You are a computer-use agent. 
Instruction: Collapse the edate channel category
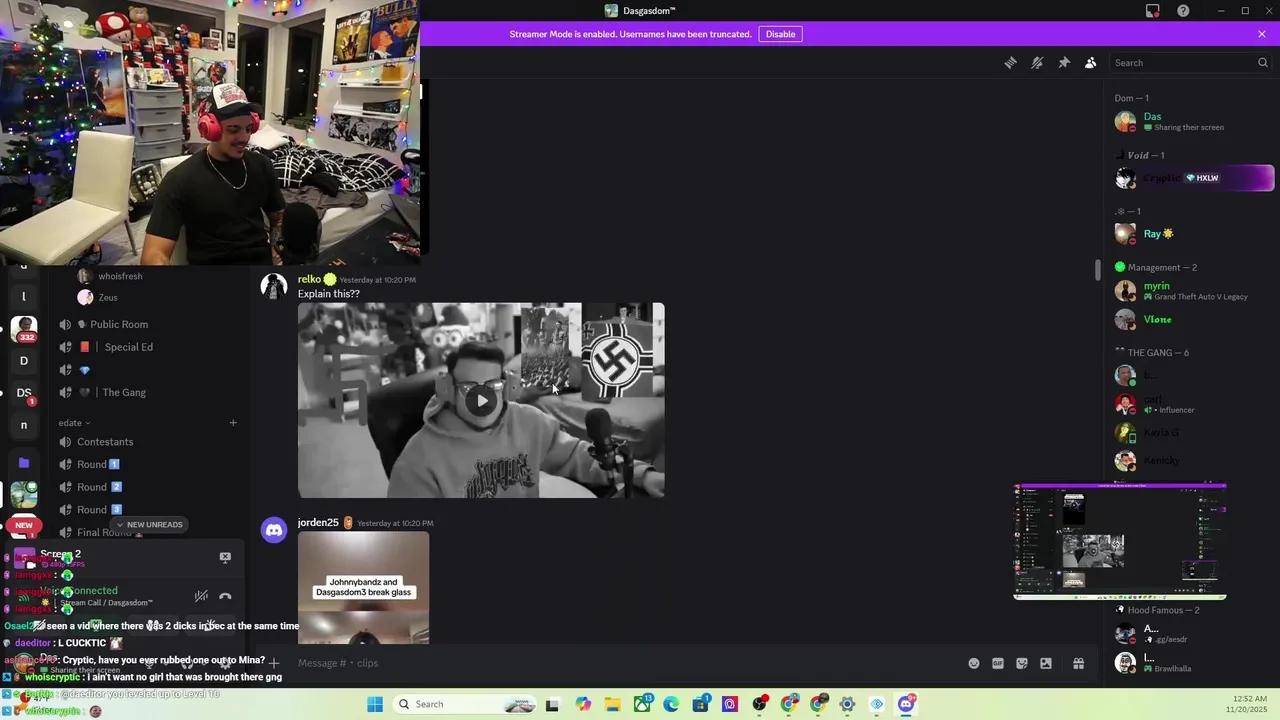click(74, 423)
